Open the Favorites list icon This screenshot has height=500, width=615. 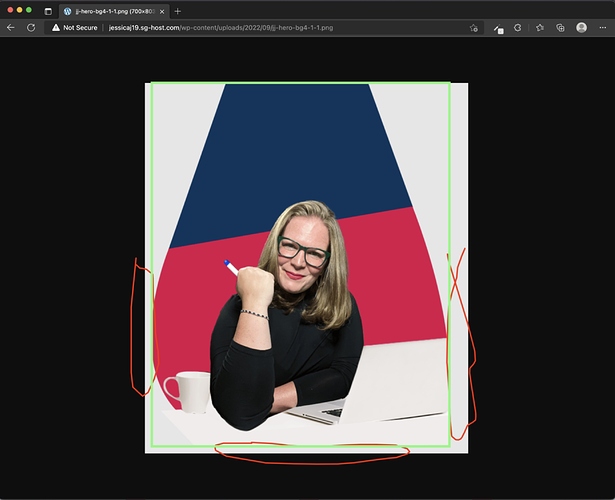pyautogui.click(x=540, y=28)
